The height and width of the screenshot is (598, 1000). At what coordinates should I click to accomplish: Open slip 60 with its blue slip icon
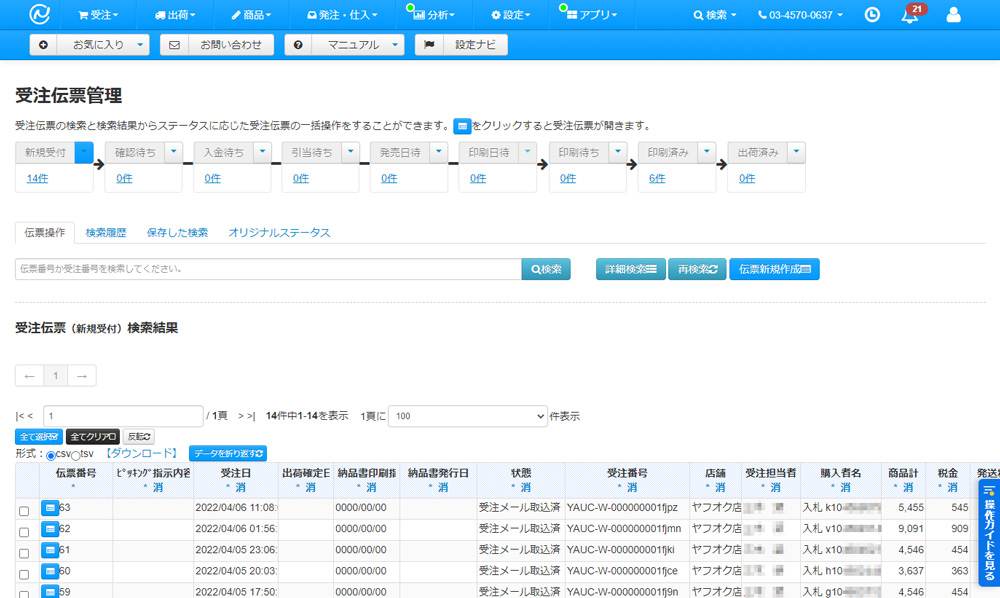[x=50, y=571]
